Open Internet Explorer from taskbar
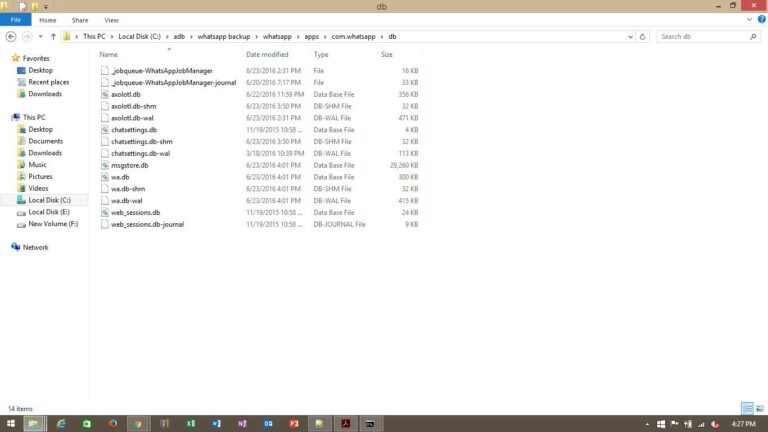768x432 pixels. pyautogui.click(x=60, y=423)
